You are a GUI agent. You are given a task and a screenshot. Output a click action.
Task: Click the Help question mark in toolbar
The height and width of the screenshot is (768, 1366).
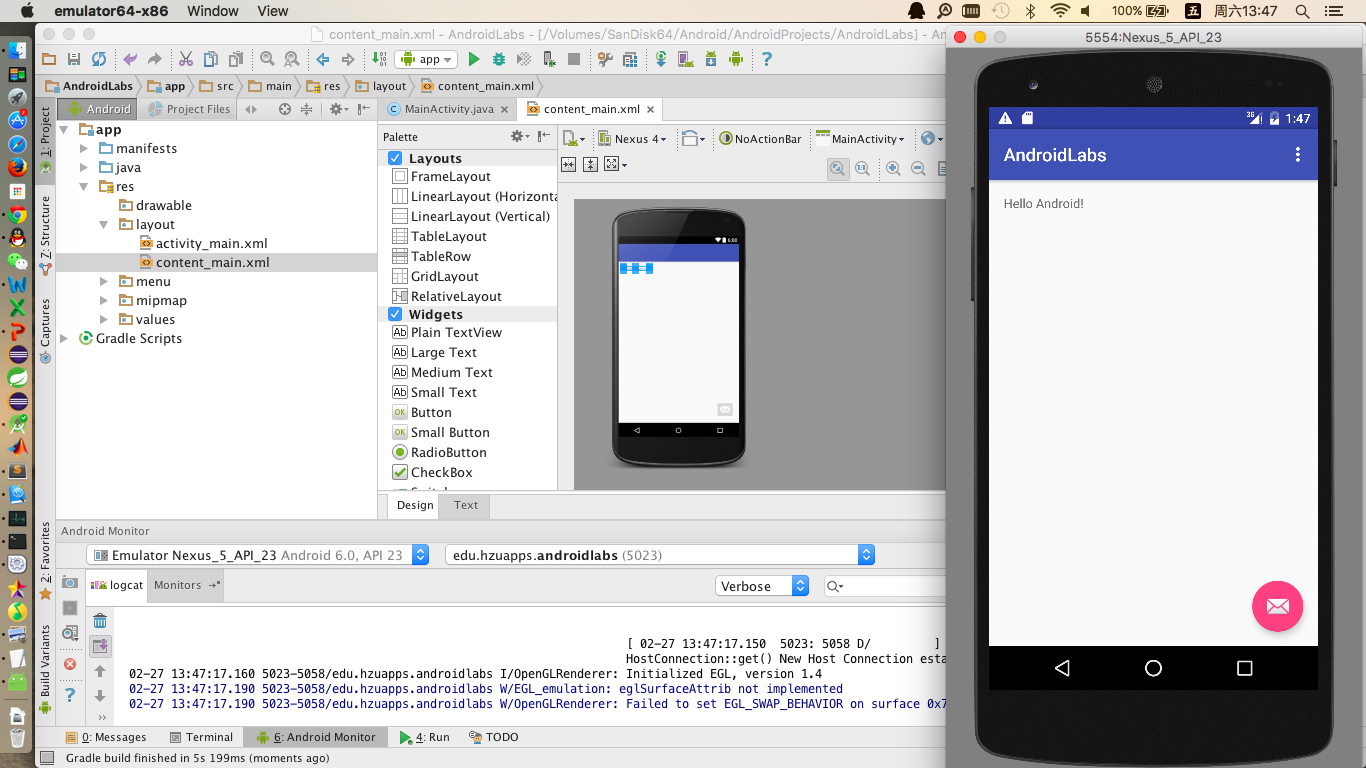pyautogui.click(x=767, y=59)
